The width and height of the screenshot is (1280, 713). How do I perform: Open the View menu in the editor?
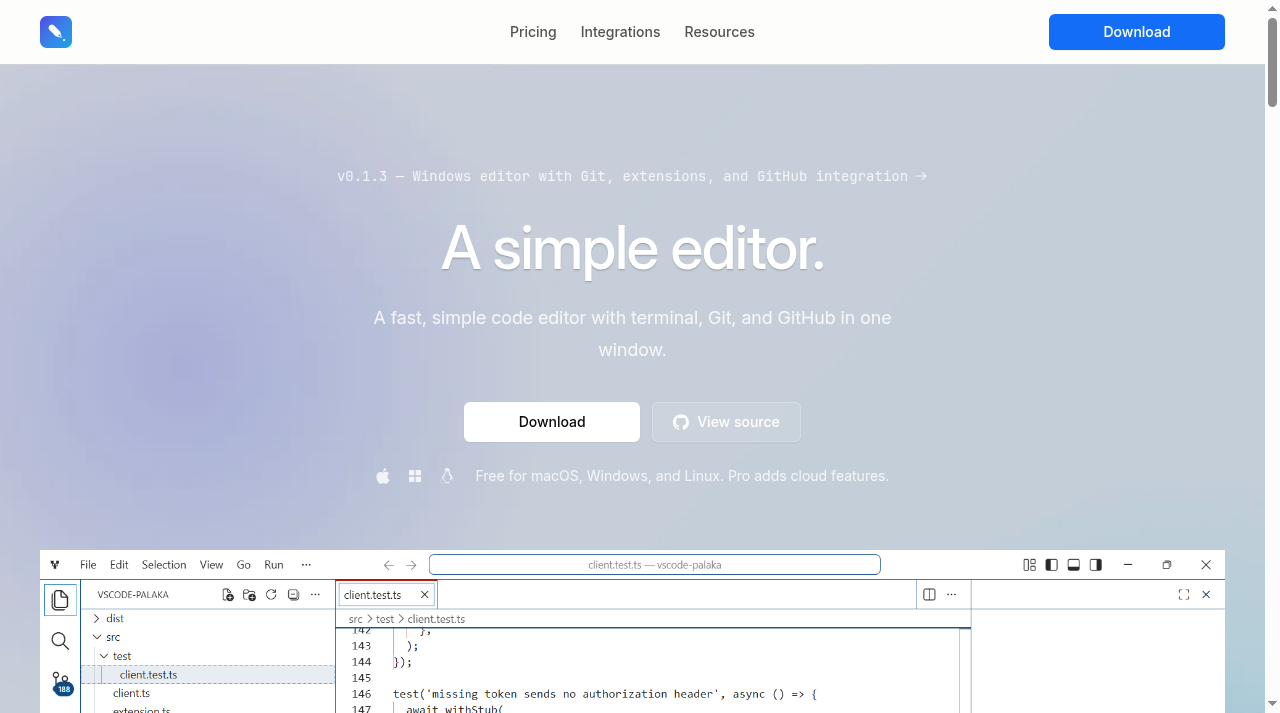[211, 565]
